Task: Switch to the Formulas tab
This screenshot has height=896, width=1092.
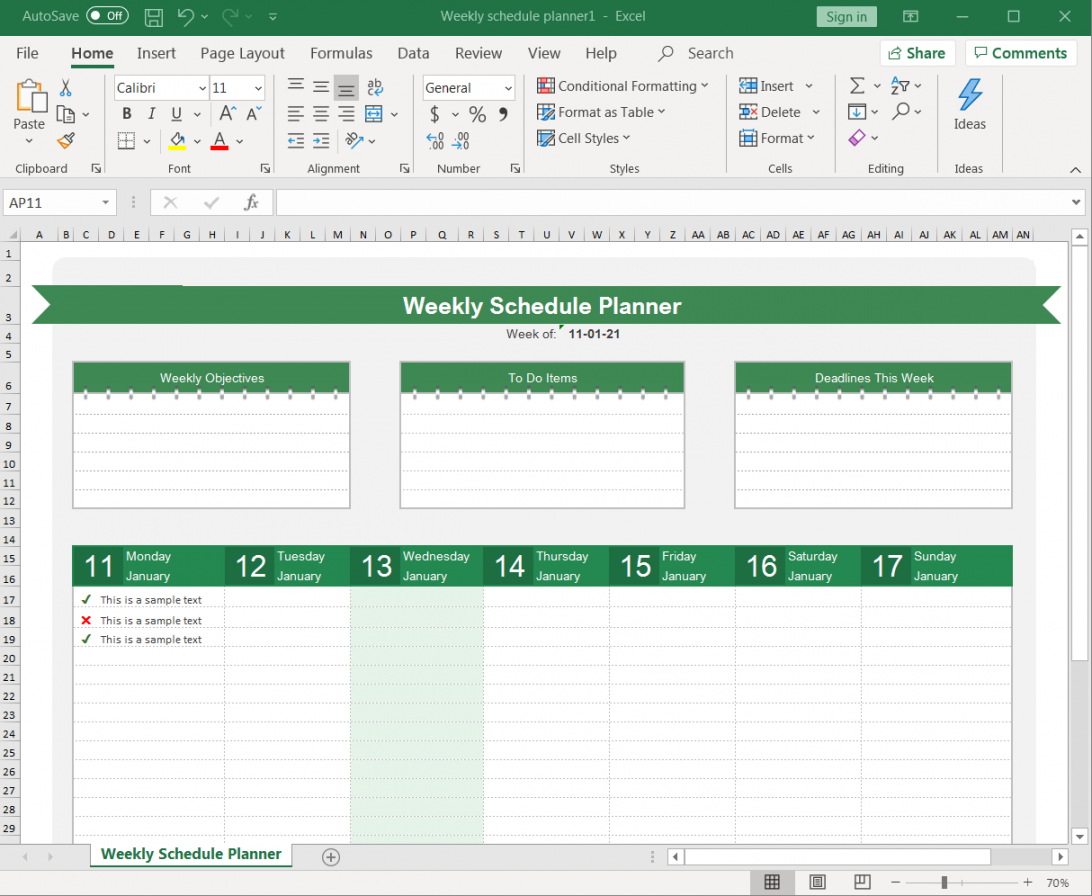Action: tap(341, 53)
